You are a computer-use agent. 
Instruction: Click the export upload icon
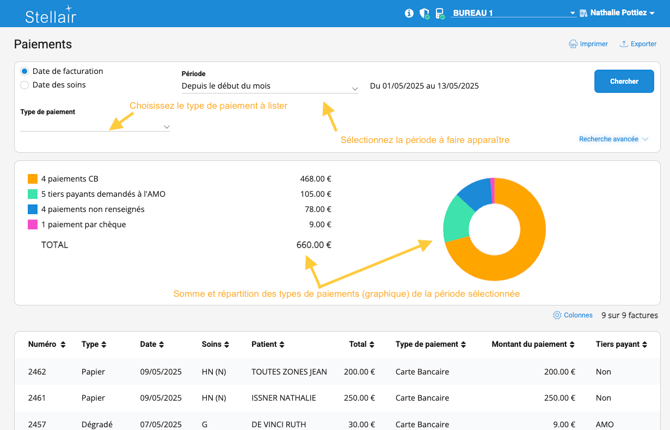tap(624, 44)
